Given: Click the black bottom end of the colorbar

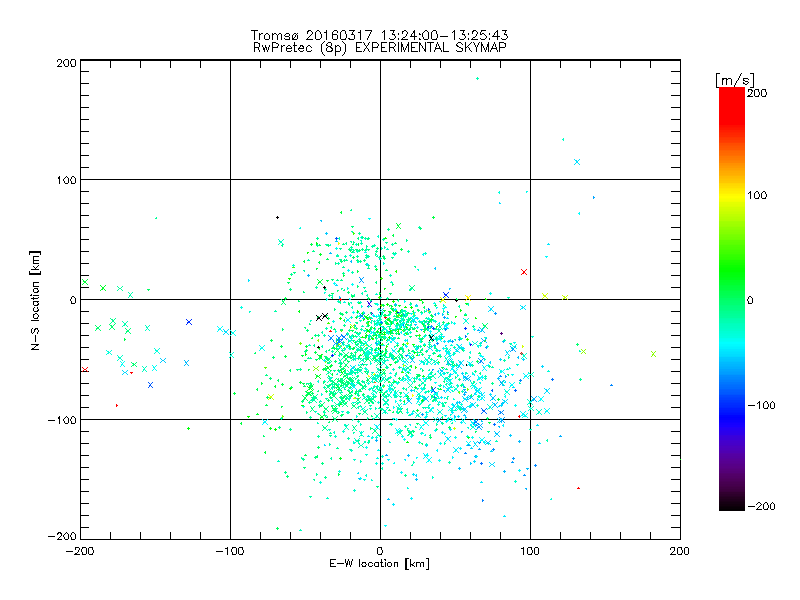Looking at the screenshot, I should 732,503.
